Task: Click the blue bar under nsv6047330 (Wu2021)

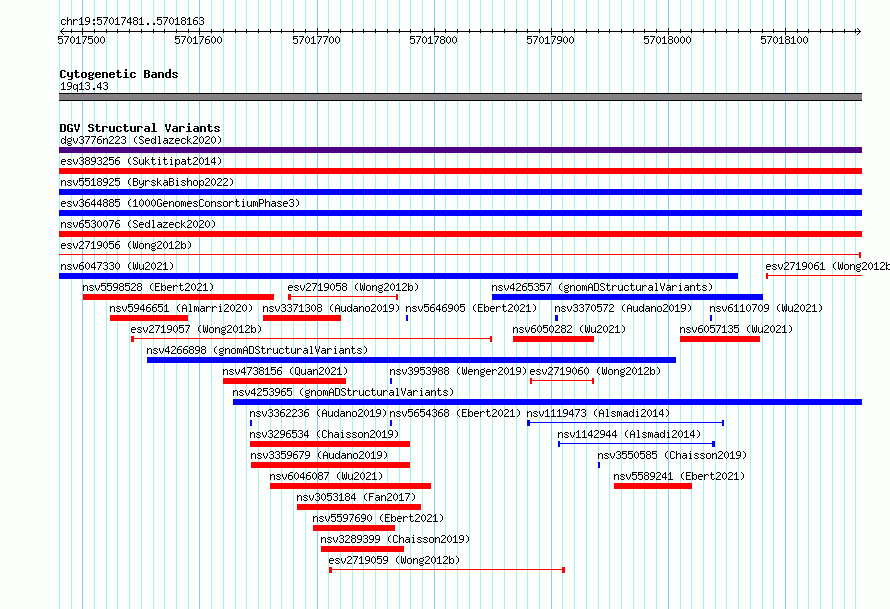Action: pos(398,276)
